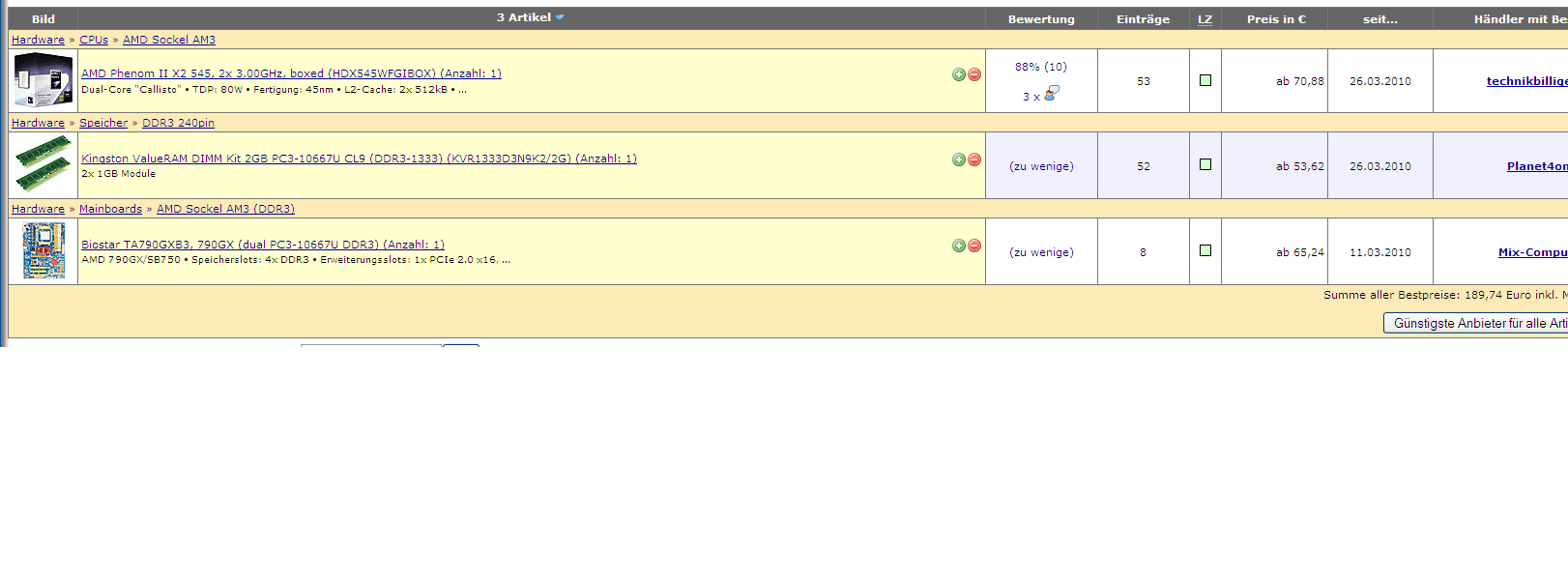Select date '11.03.2010' cell
The width and height of the screenshot is (1568, 580).
[1380, 252]
